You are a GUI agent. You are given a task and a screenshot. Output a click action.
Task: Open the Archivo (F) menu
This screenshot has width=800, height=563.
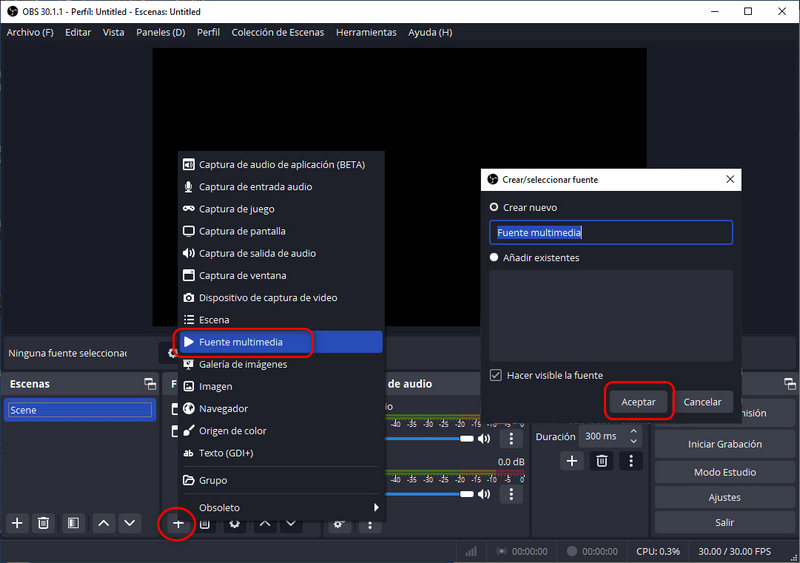coord(30,32)
